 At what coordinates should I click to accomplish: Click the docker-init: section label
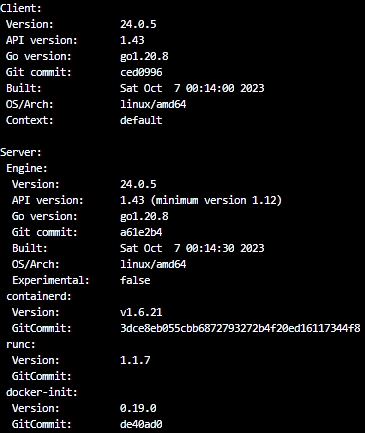pyautogui.click(x=42, y=392)
